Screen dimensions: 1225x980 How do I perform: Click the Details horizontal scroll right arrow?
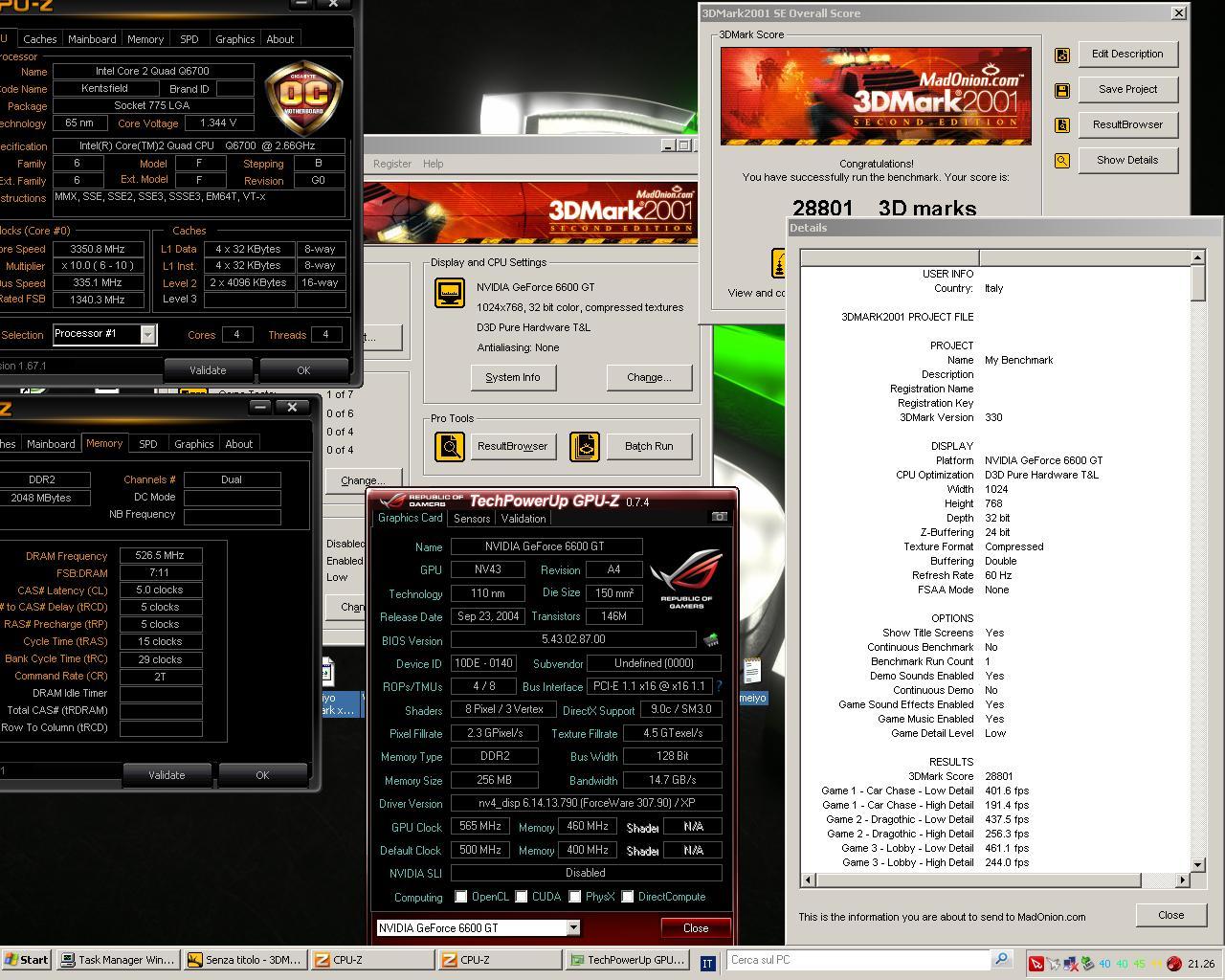(x=1182, y=880)
